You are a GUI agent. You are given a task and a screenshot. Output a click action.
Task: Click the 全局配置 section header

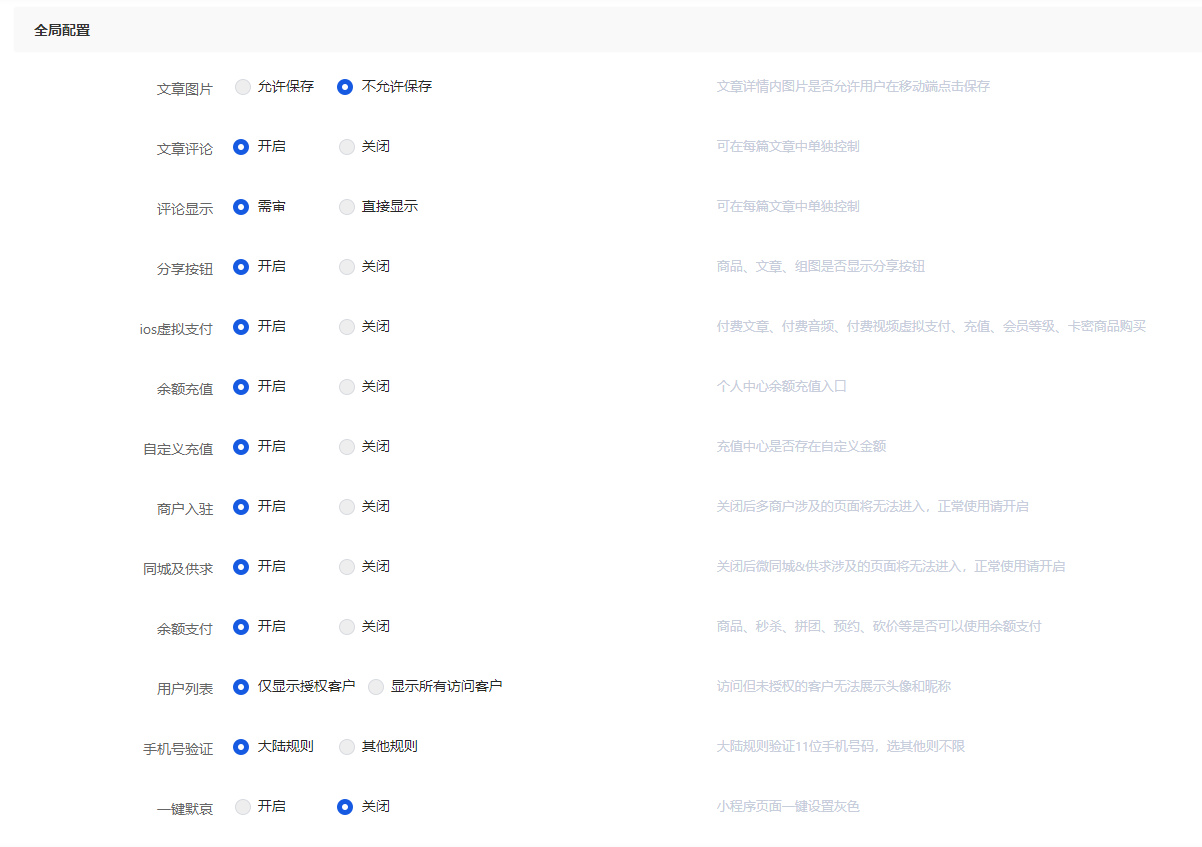[62, 30]
